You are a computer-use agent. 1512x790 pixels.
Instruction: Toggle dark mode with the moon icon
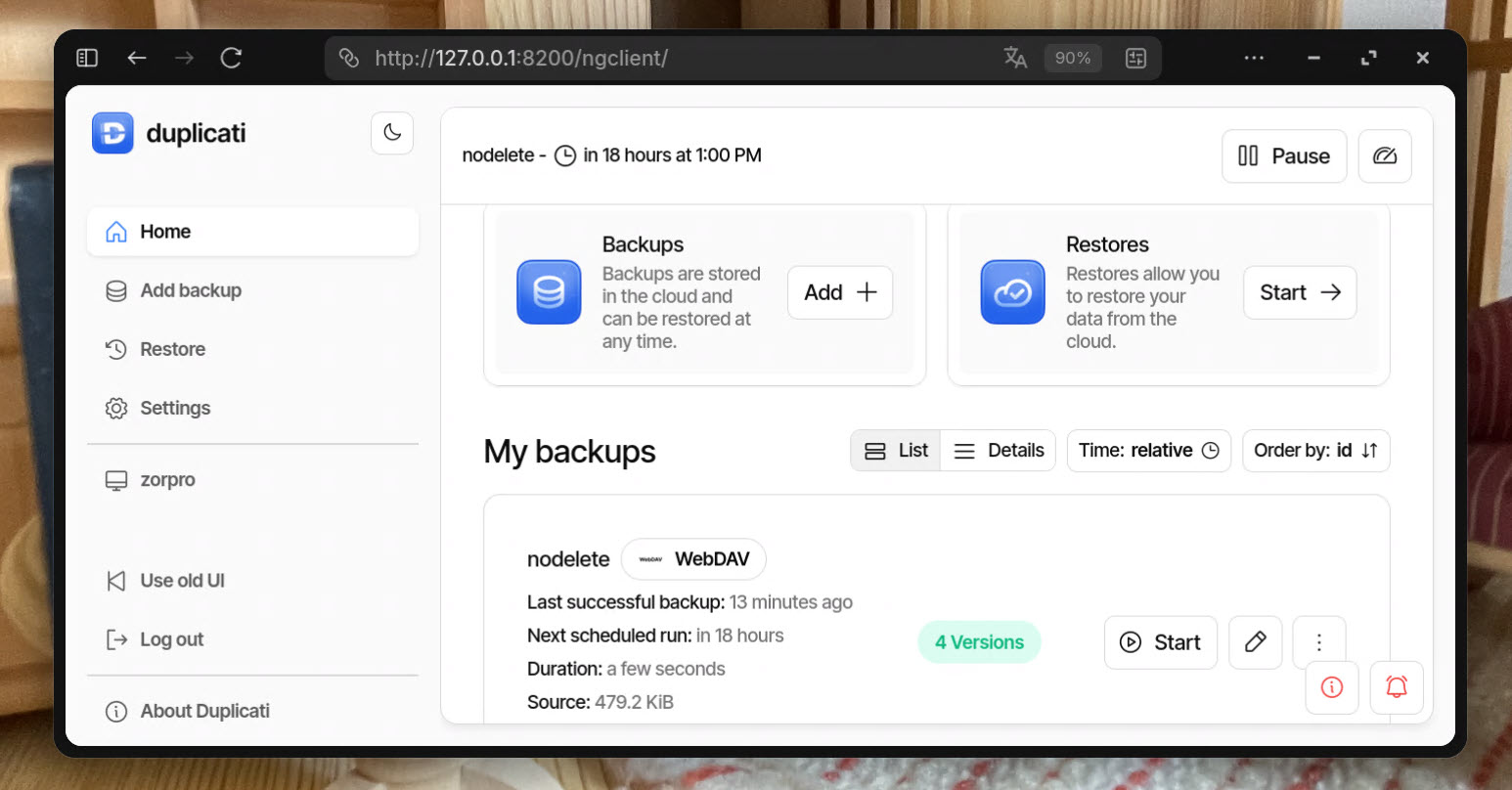click(x=392, y=133)
